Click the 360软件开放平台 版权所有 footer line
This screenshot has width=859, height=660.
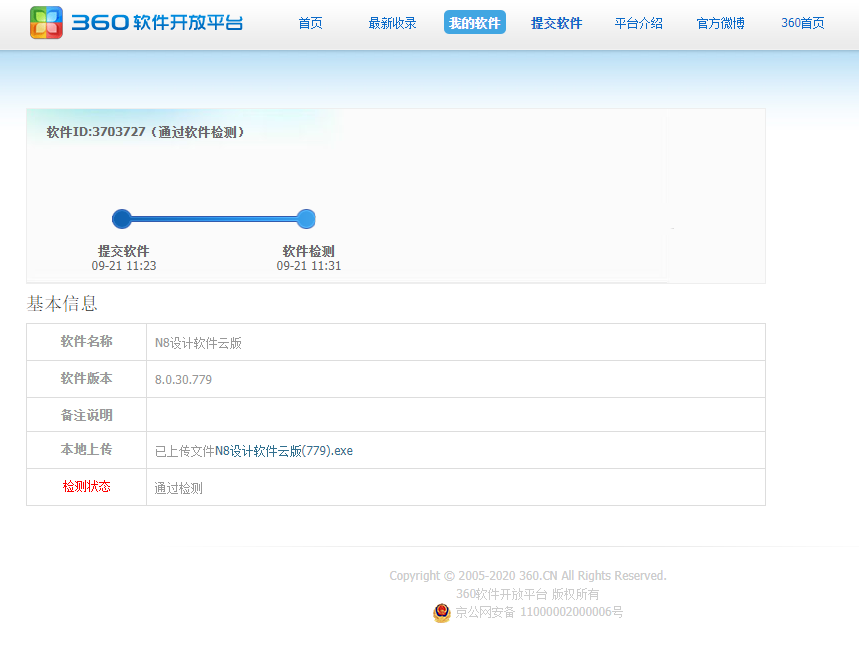[x=528, y=594]
